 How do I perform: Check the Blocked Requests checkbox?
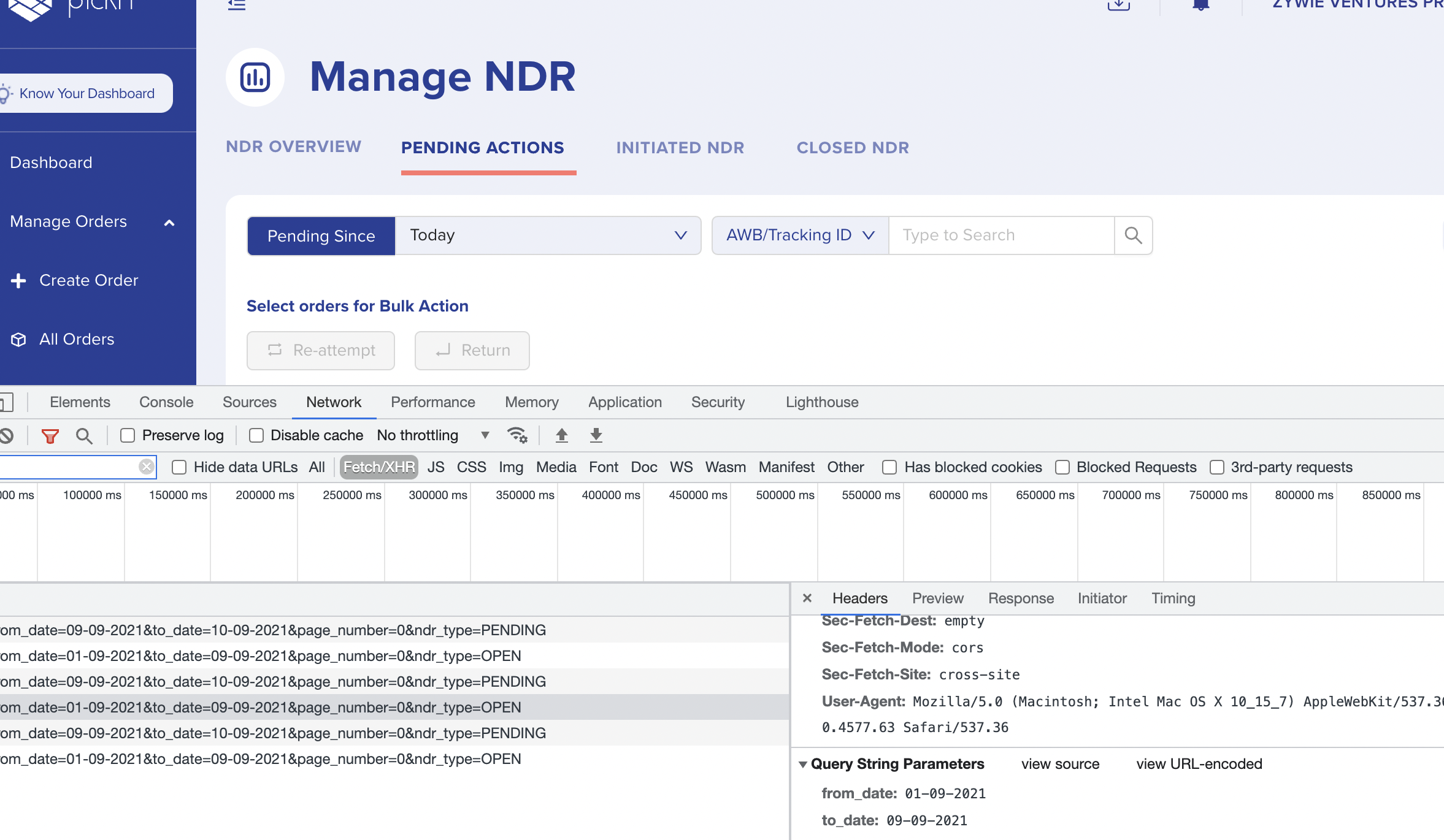click(x=1062, y=467)
